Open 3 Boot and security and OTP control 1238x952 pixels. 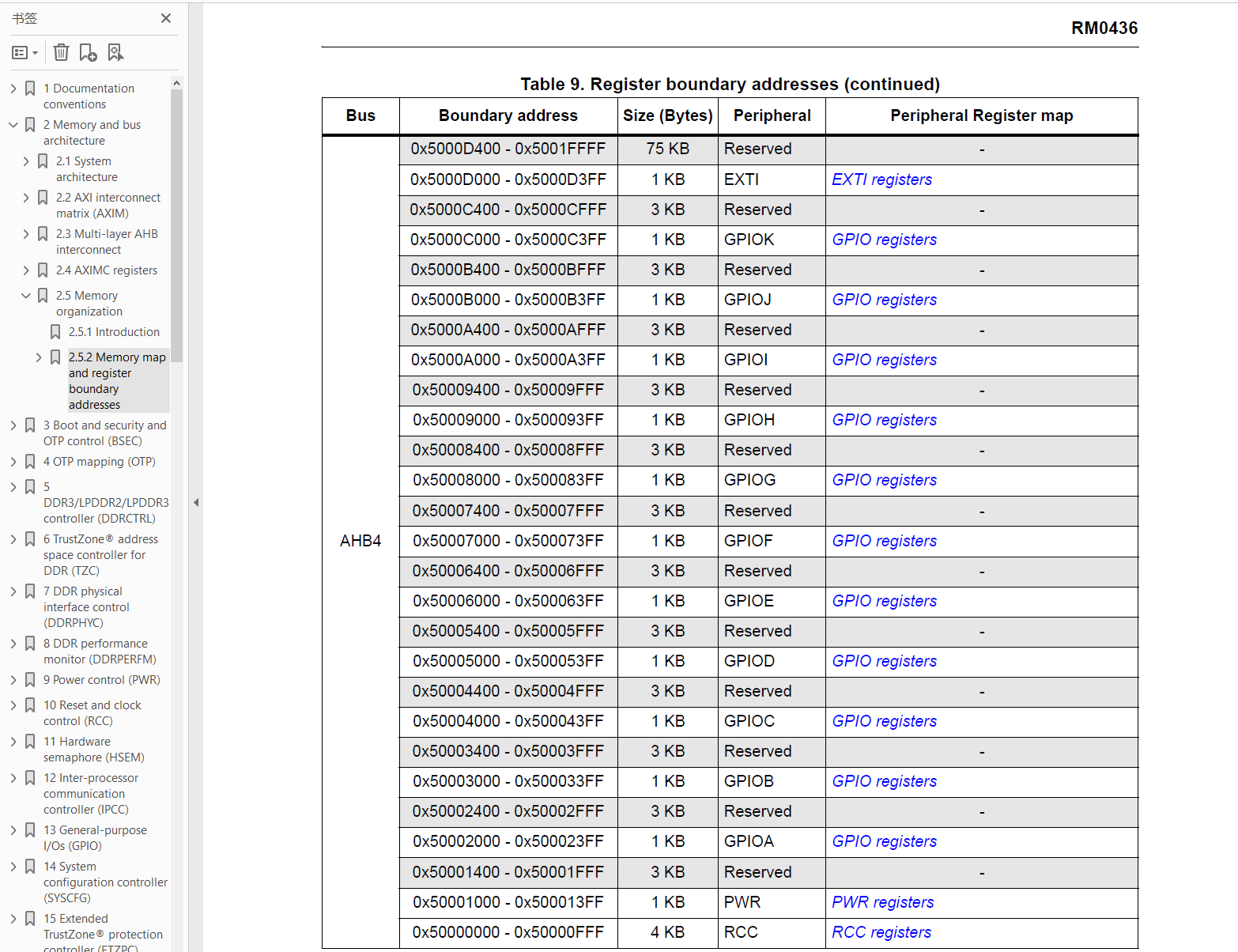105,433
